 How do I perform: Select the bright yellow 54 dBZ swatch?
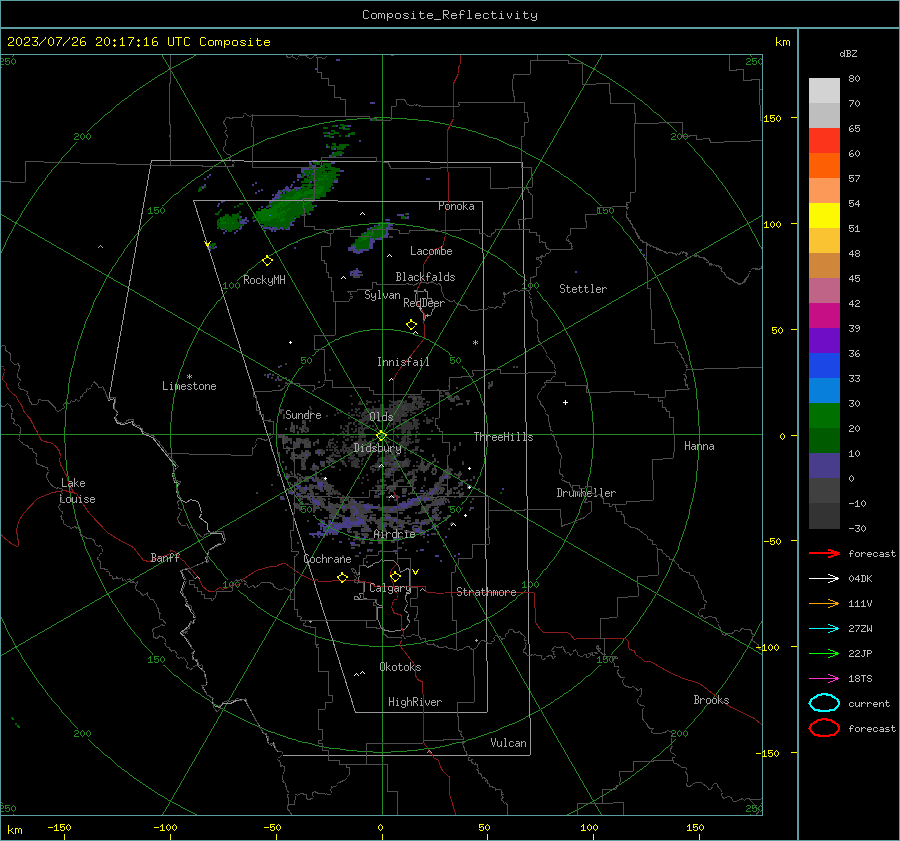click(x=824, y=215)
